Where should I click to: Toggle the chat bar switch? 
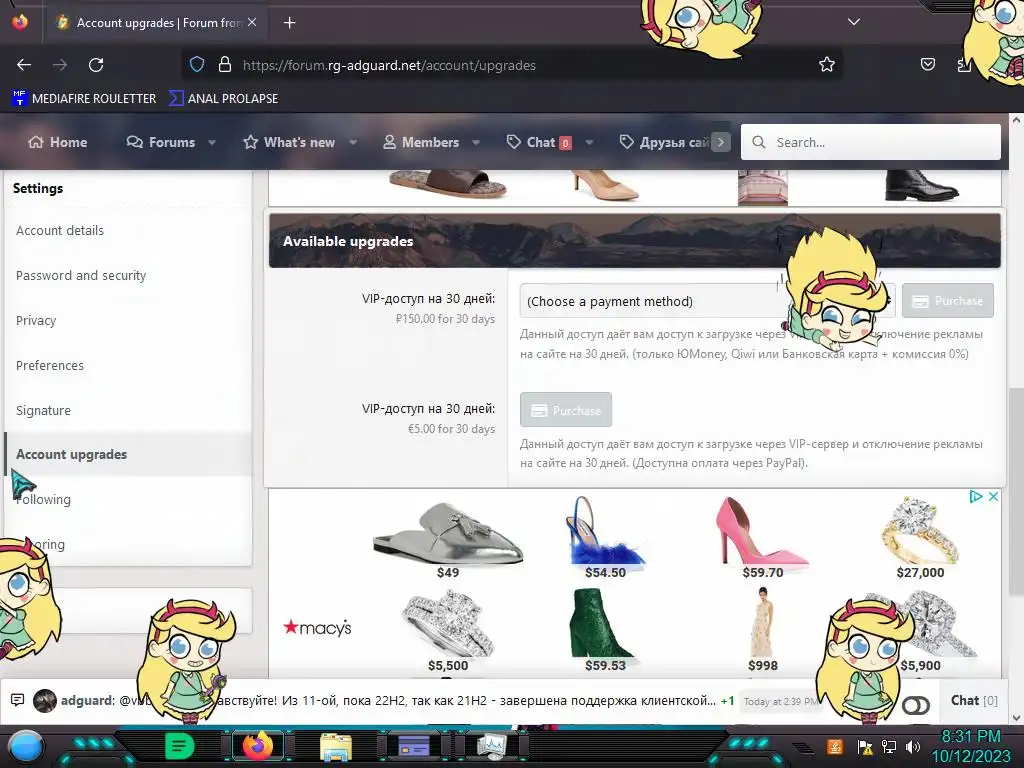click(916, 705)
